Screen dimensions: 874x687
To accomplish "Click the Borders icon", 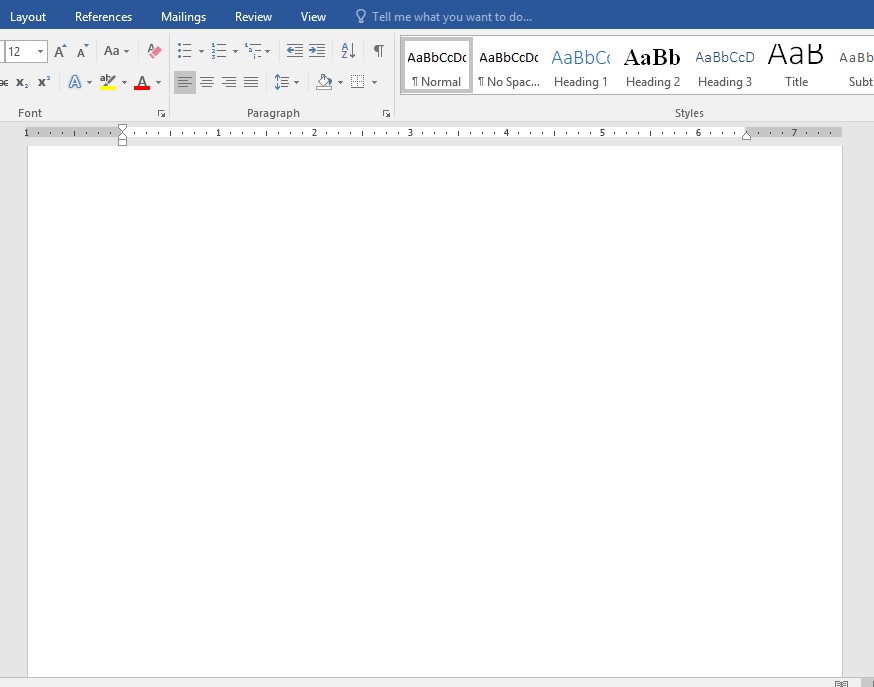I will pyautogui.click(x=357, y=82).
